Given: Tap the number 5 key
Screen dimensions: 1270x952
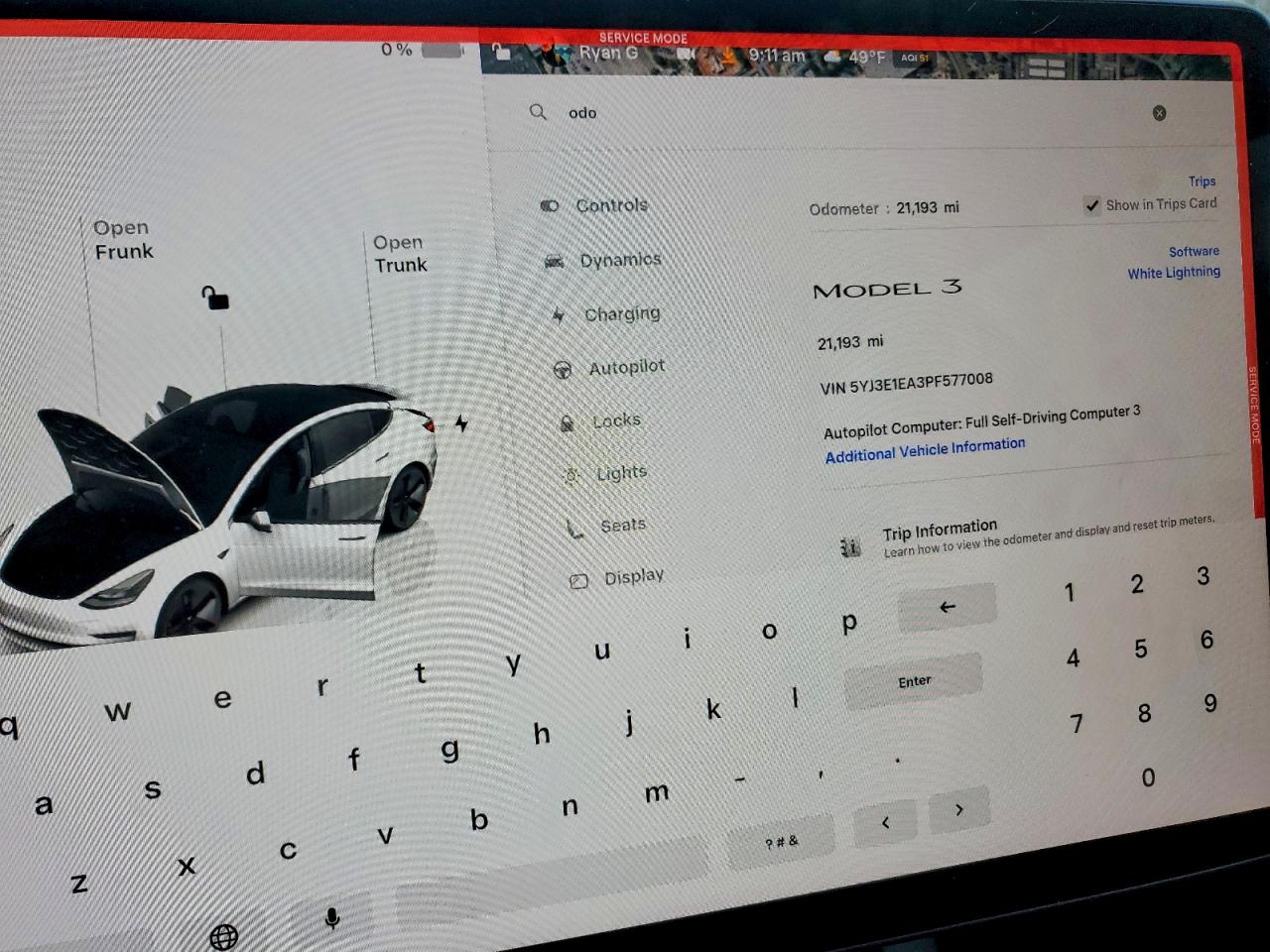Looking at the screenshot, I should tap(1141, 650).
